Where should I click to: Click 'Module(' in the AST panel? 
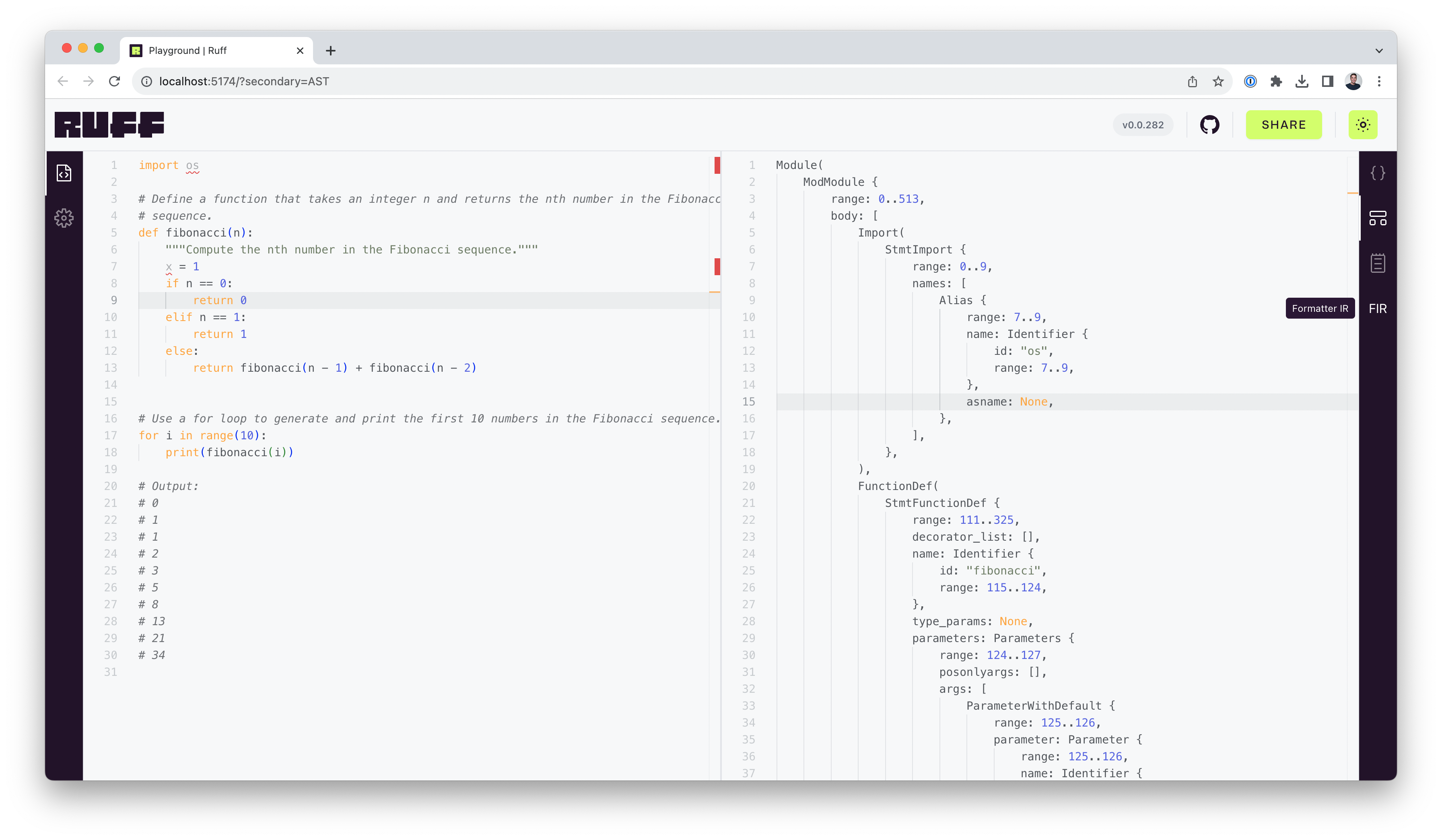click(x=799, y=165)
